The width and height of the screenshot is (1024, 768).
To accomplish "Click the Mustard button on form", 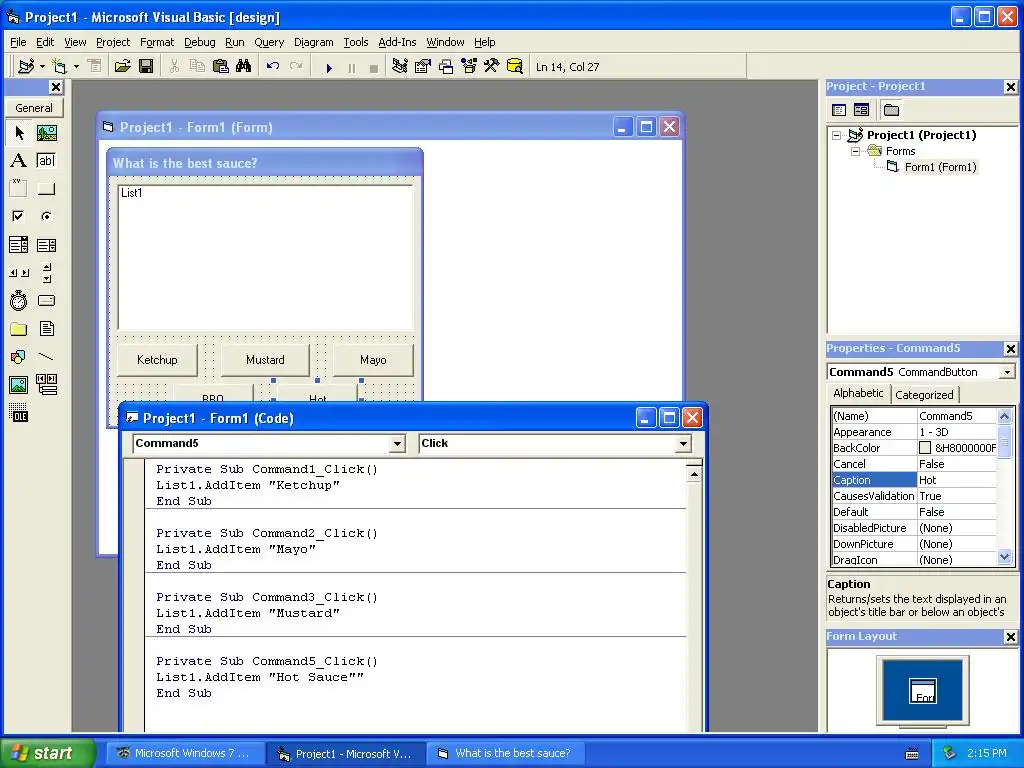I will click(x=265, y=360).
